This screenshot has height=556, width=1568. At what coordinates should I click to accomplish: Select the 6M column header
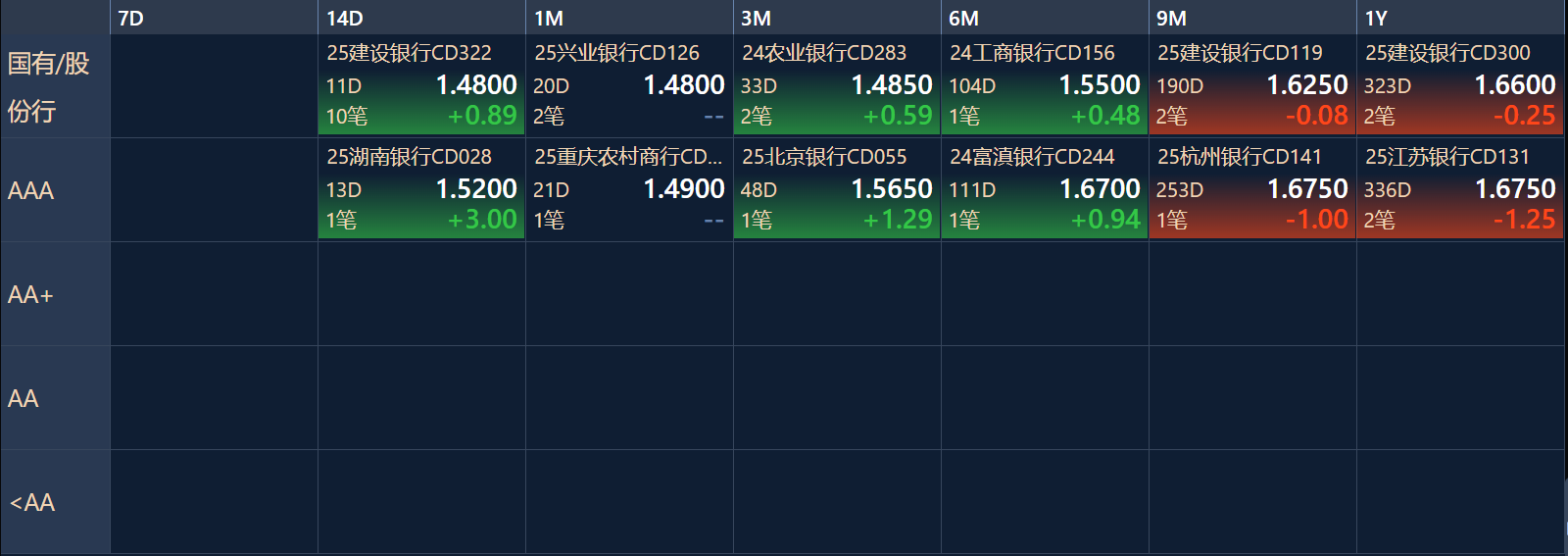click(x=1045, y=18)
